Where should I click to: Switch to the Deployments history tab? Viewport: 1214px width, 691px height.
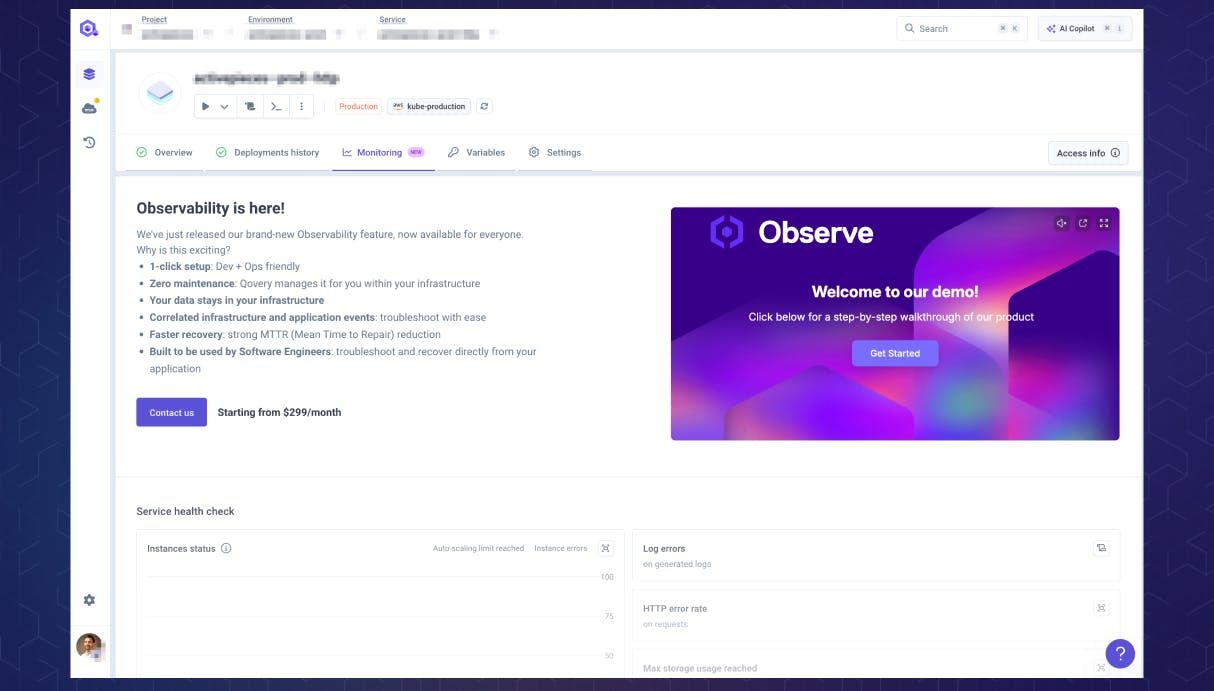277,152
